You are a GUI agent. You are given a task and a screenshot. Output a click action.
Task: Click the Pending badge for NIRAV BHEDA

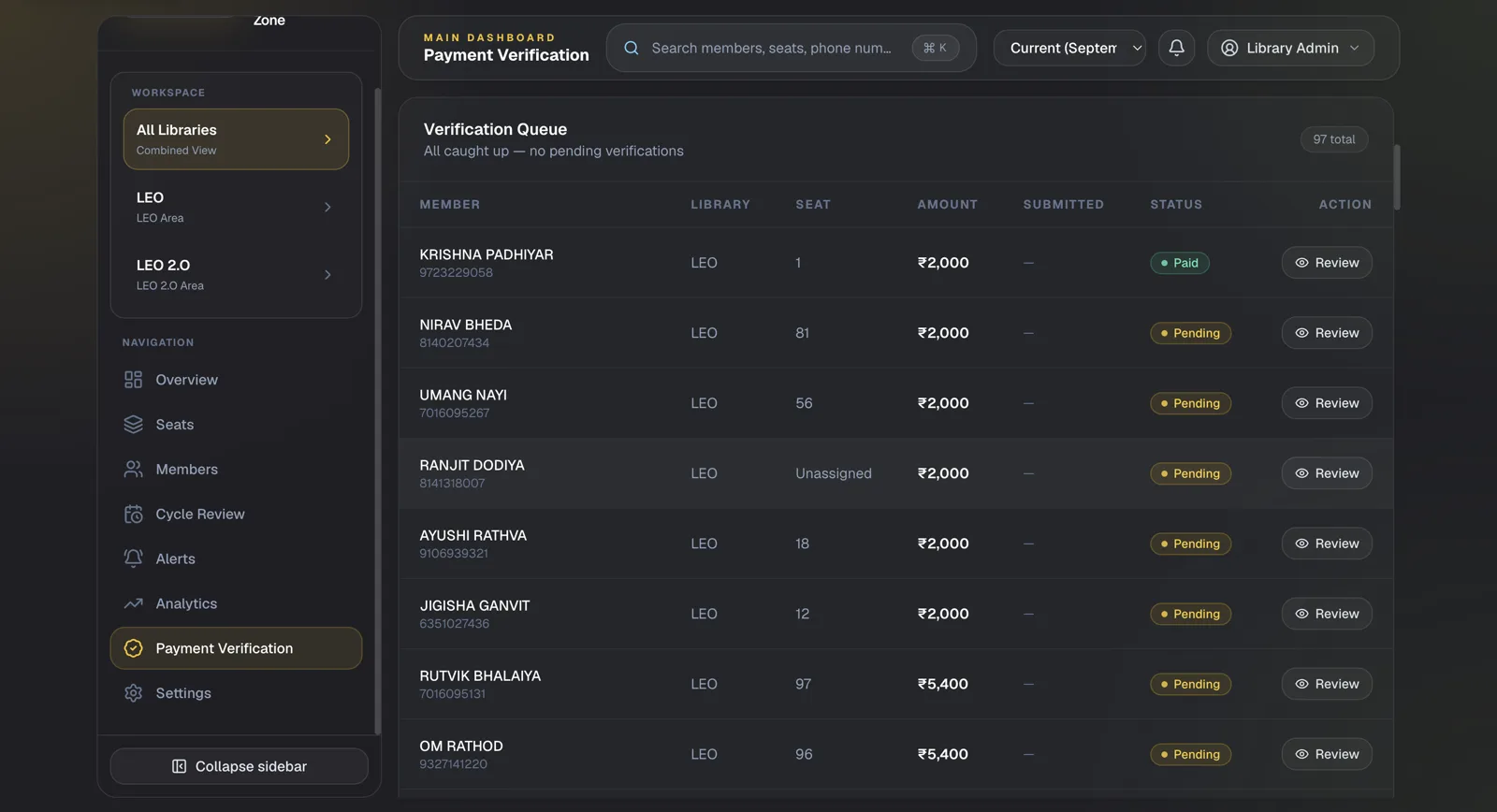(x=1190, y=333)
